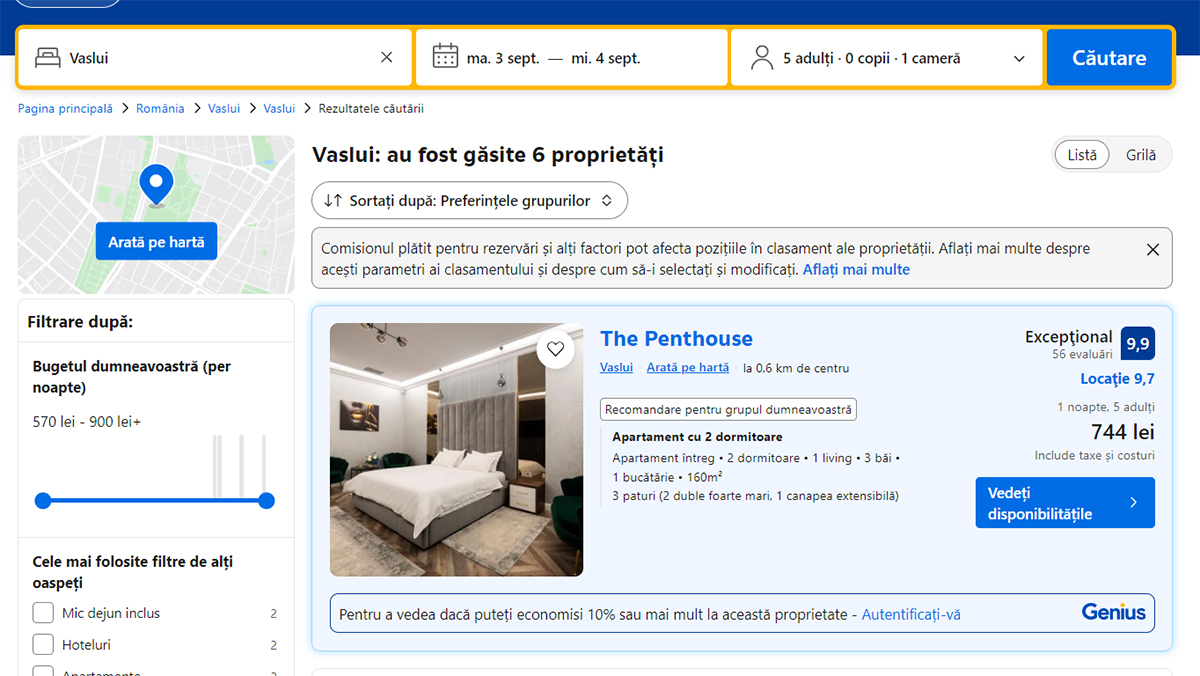Tick the Hoteluri filter checkbox
This screenshot has height=676, width=1200.
pos(43,645)
